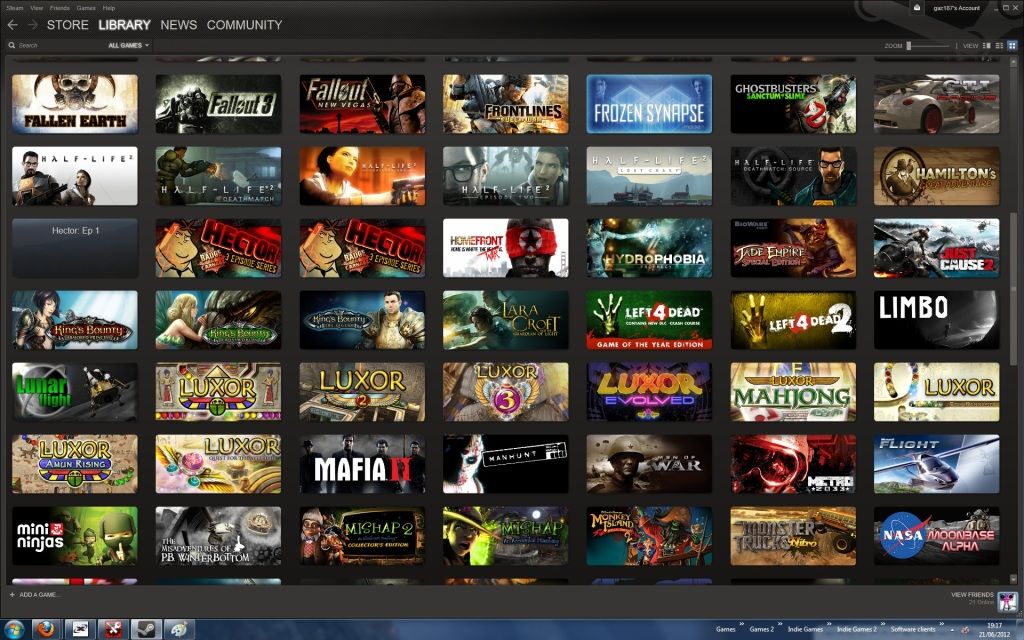The image size is (1024, 640).
Task: Expand the Games toolbar chevron on taskbar
Action: 742,625
